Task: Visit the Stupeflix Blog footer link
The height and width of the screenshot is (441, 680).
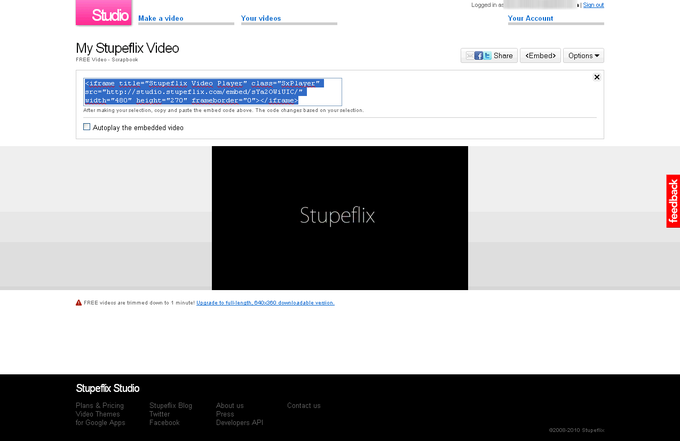Action: pos(171,405)
